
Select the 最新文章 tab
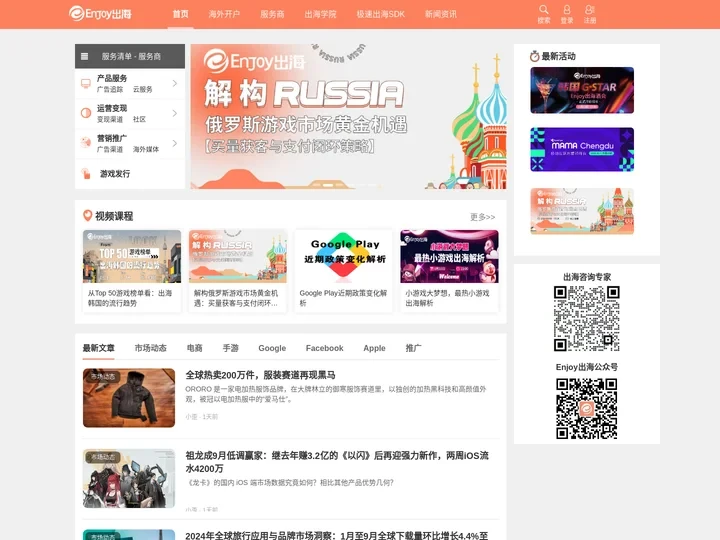pyautogui.click(x=99, y=348)
